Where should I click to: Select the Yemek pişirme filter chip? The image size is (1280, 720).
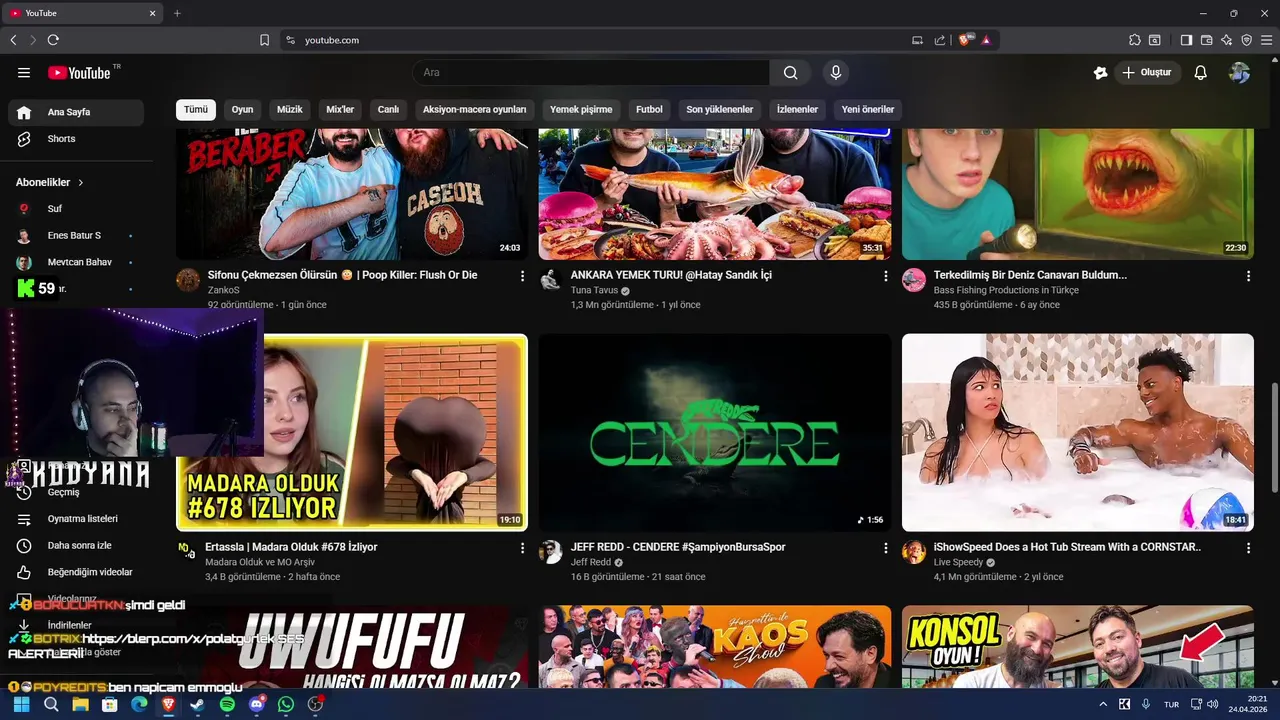coord(581,110)
